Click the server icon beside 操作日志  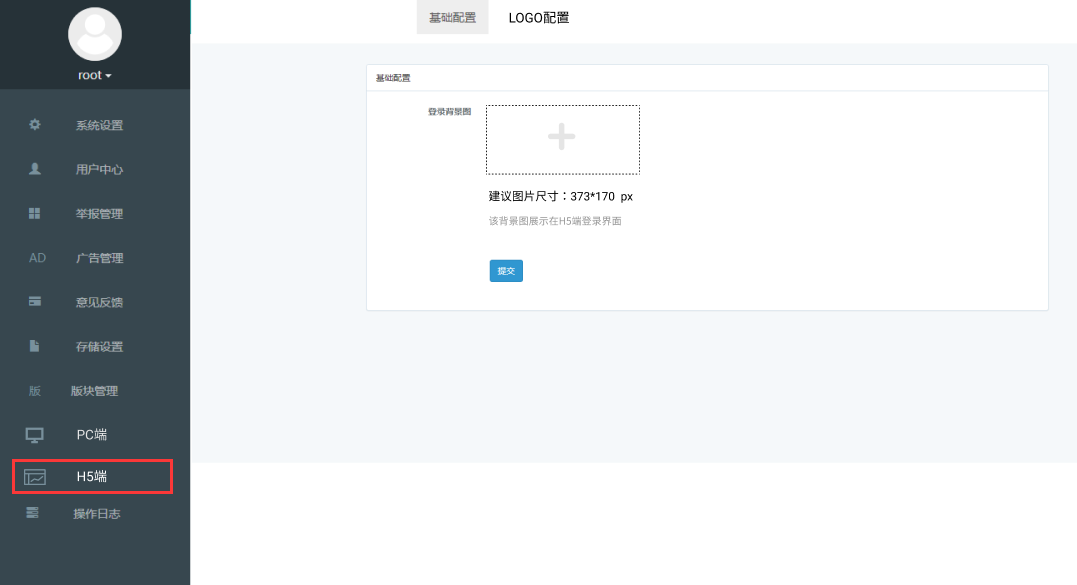coord(32,513)
